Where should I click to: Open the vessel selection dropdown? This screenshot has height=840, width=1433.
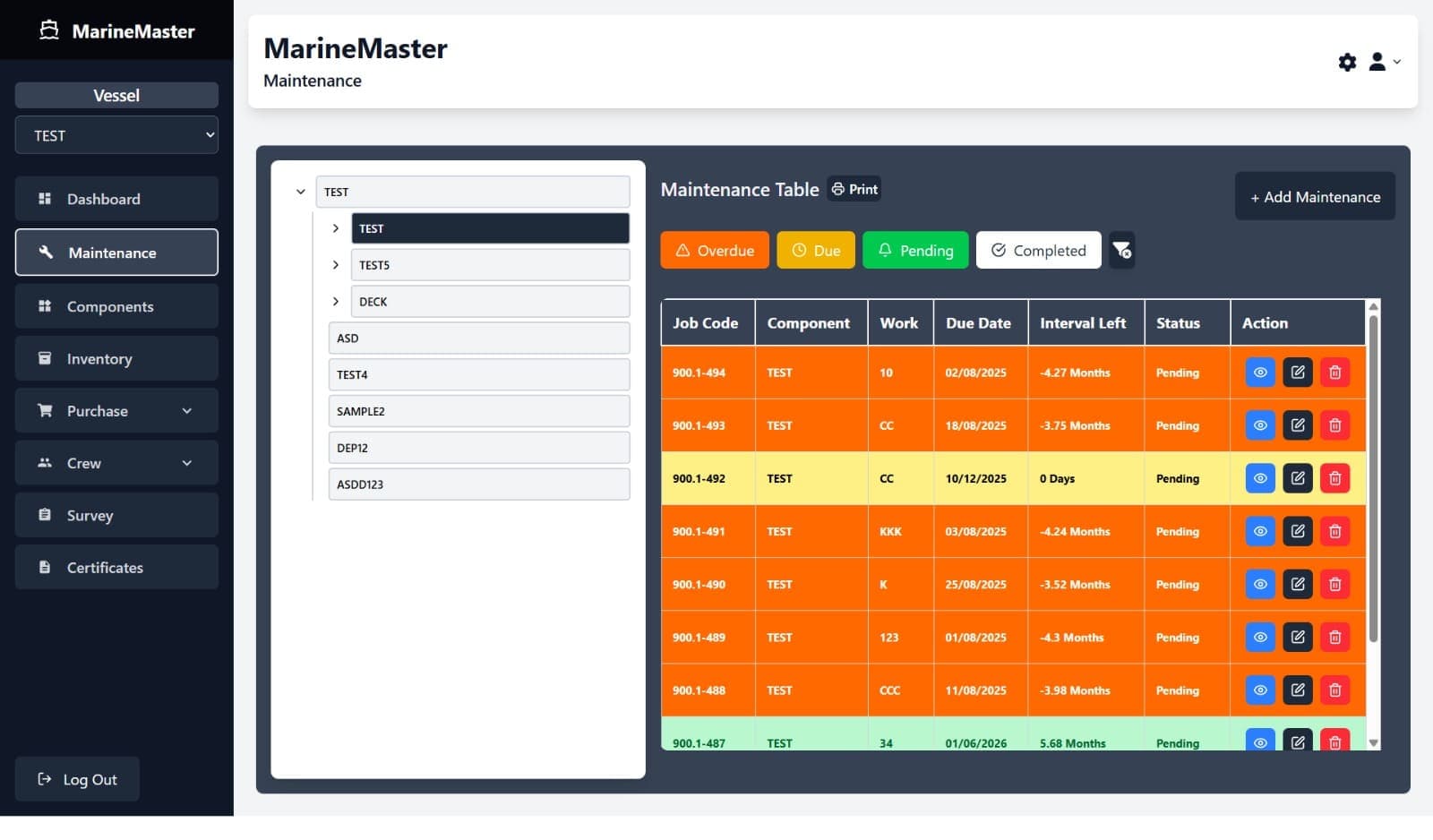click(116, 134)
